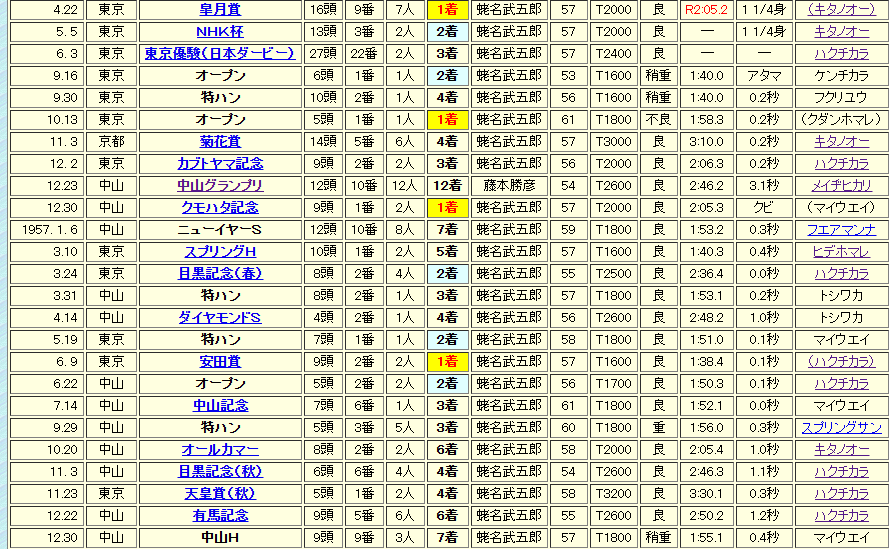This screenshot has height=549, width=889.
Task: Select the 重 track condition in 9.29 row
Action: pos(658,428)
